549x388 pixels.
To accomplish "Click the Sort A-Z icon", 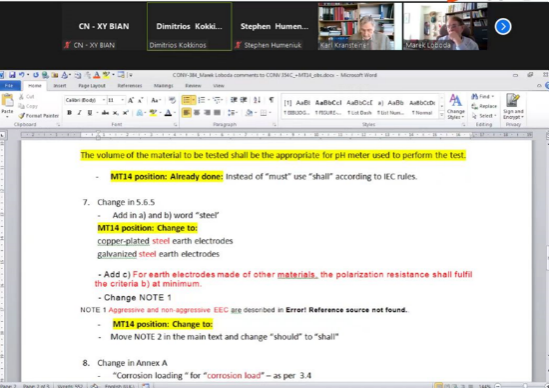I will click(257, 100).
